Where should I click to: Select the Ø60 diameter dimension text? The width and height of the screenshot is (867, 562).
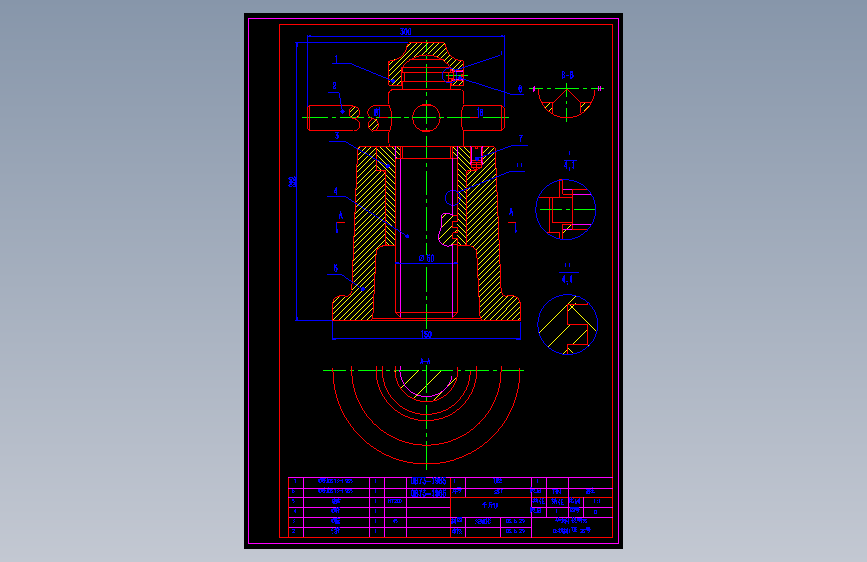[x=427, y=258]
